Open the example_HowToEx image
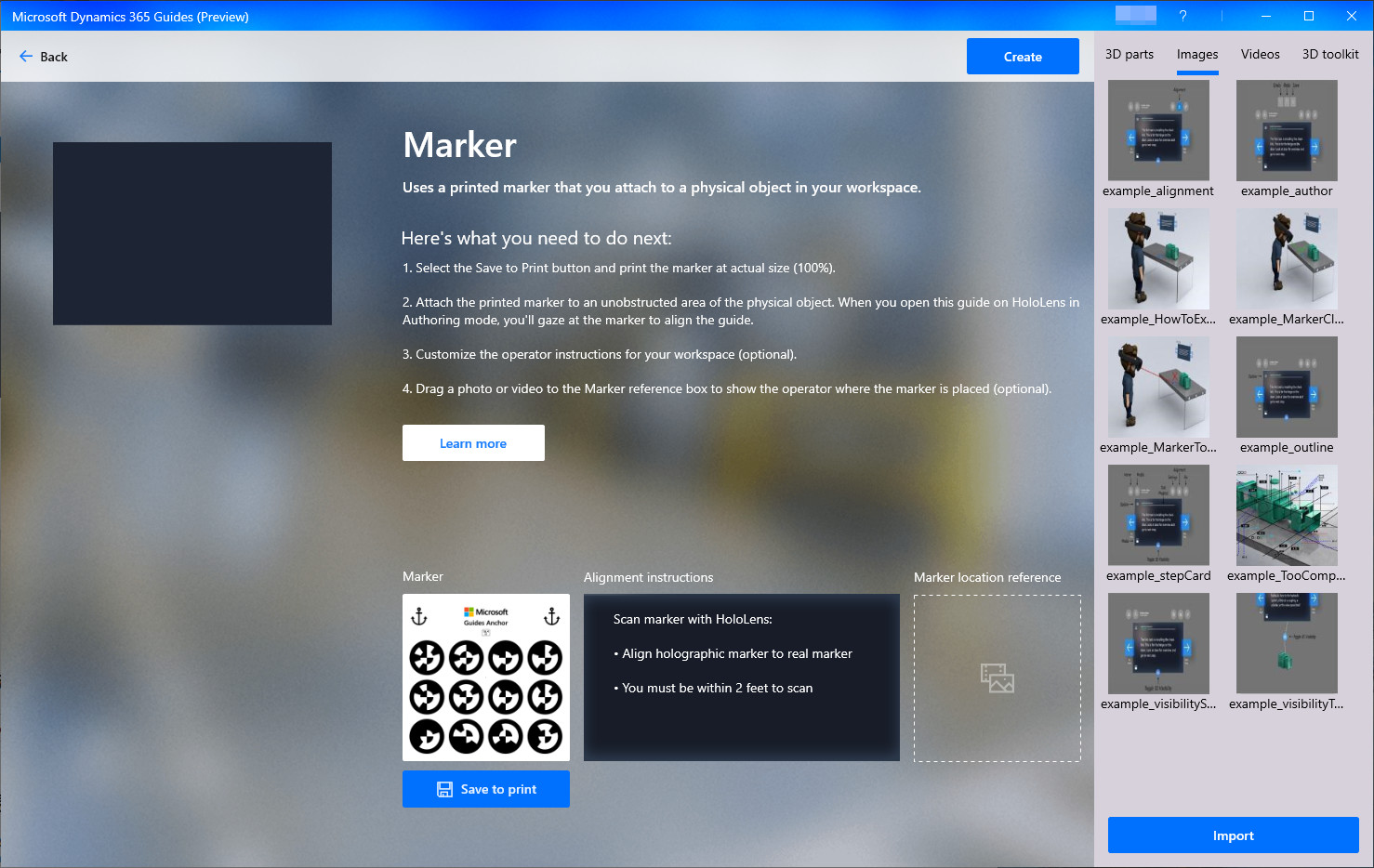 pyautogui.click(x=1158, y=258)
